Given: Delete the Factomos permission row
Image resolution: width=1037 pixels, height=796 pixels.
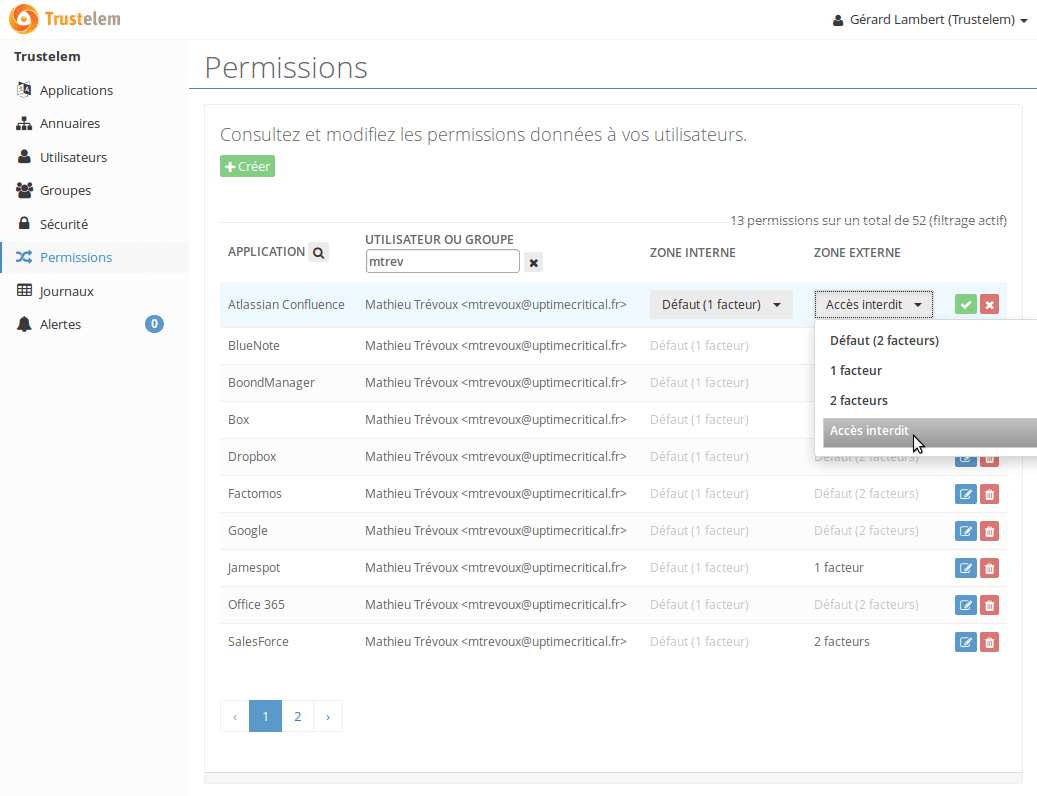Looking at the screenshot, I should 989,494.
